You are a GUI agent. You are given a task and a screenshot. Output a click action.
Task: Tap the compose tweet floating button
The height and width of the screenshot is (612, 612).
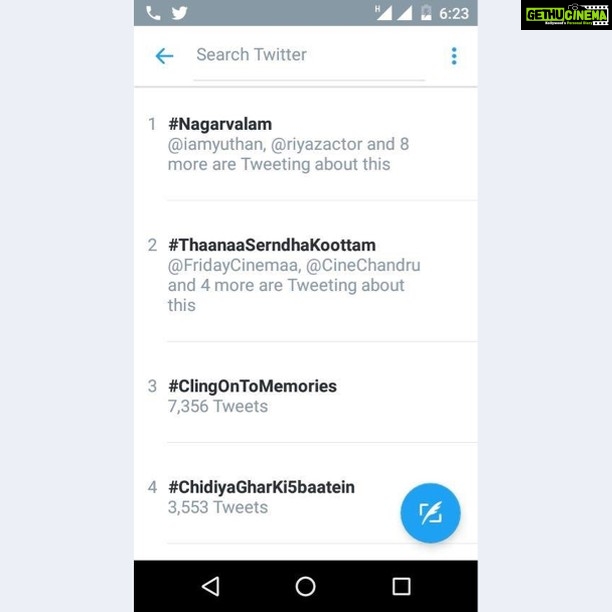point(430,512)
